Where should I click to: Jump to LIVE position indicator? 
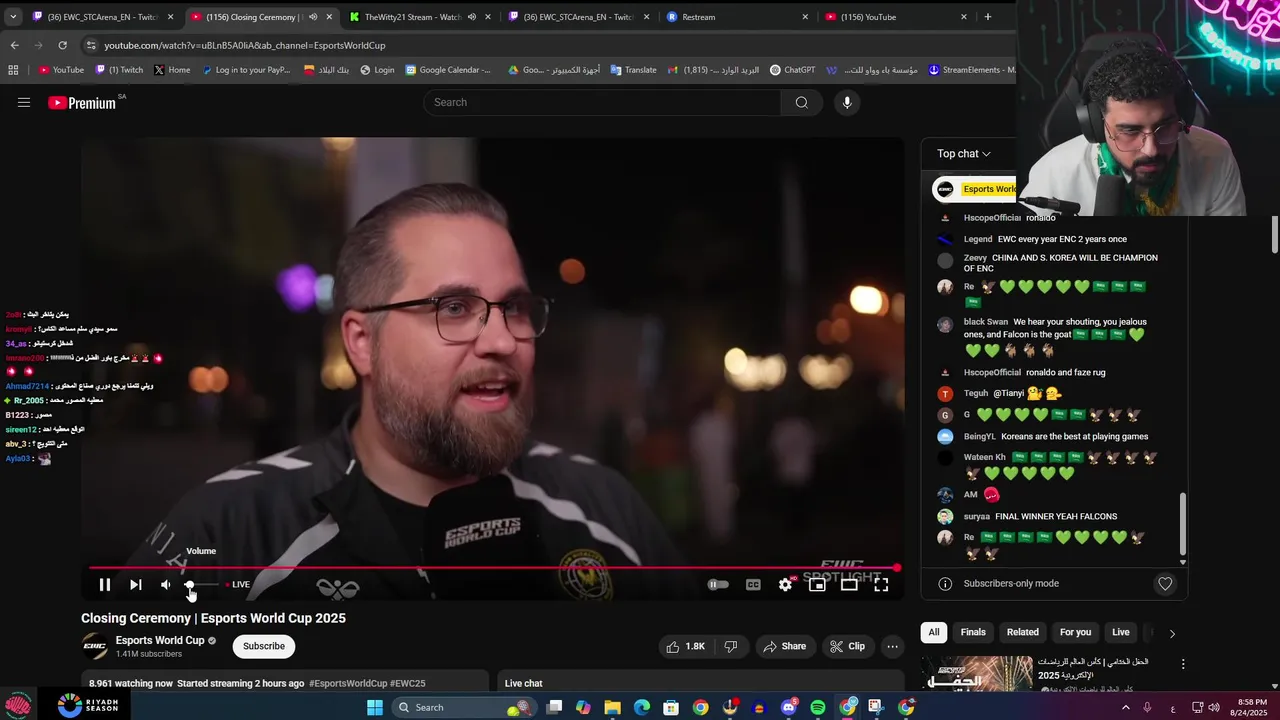238,585
